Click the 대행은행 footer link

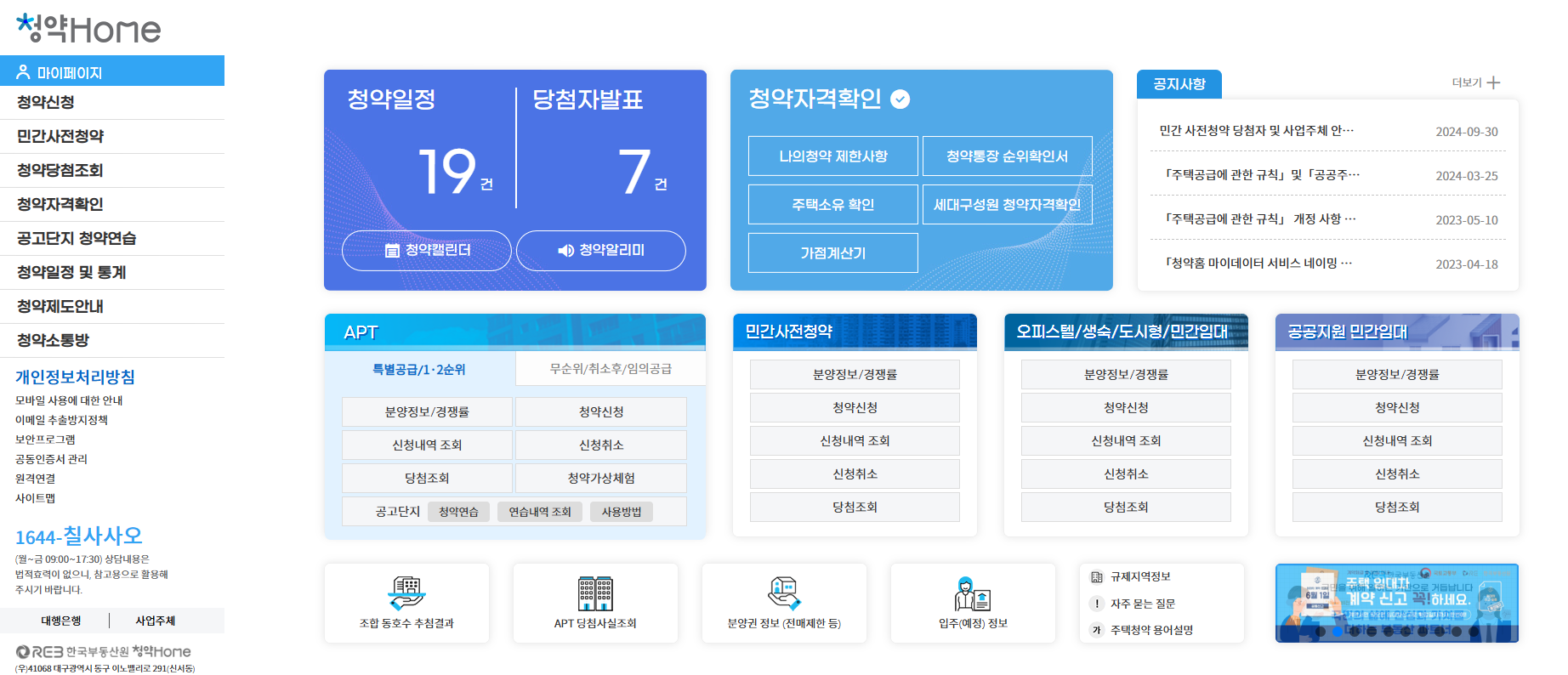(61, 621)
